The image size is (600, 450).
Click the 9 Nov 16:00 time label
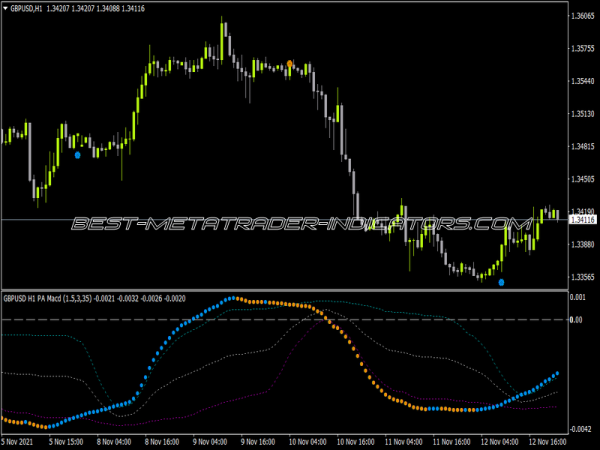(258, 442)
